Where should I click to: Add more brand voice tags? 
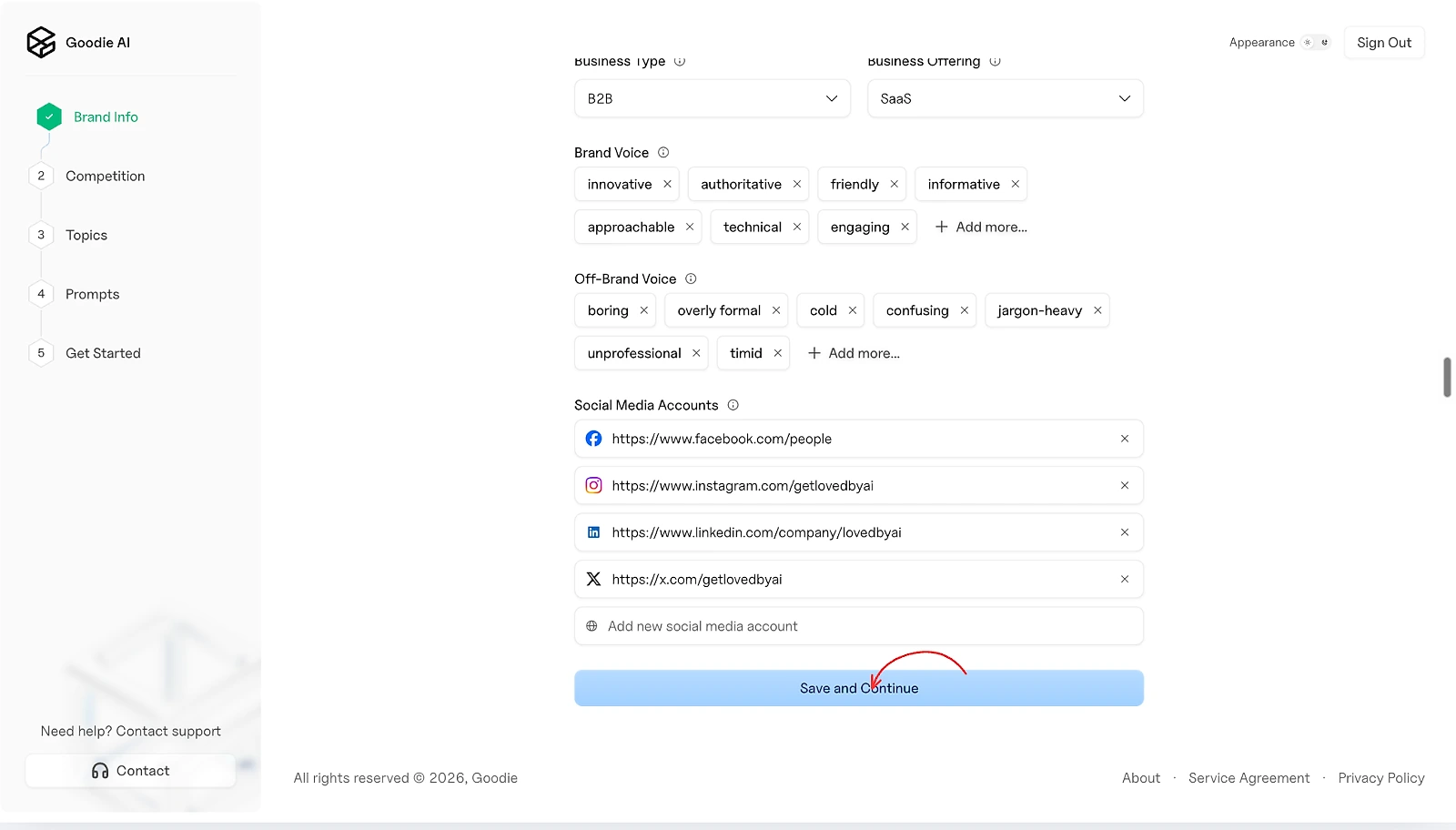coord(981,227)
